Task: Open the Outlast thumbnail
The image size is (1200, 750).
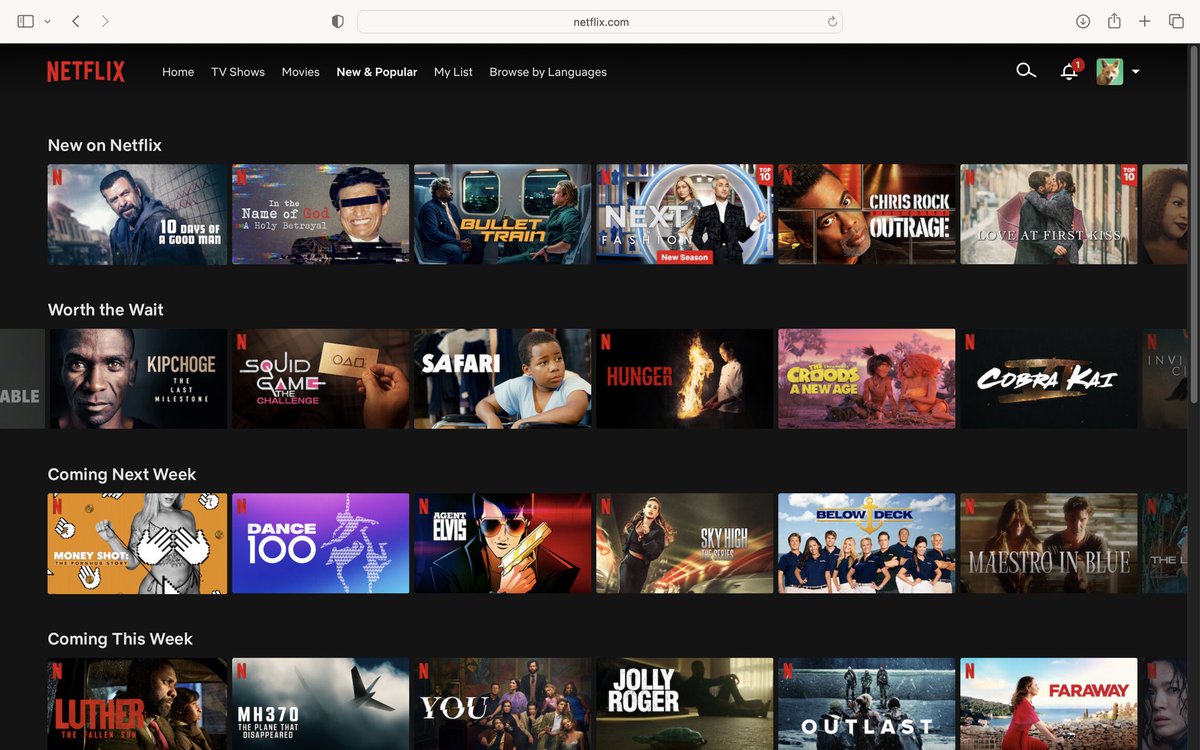Action: click(x=867, y=704)
